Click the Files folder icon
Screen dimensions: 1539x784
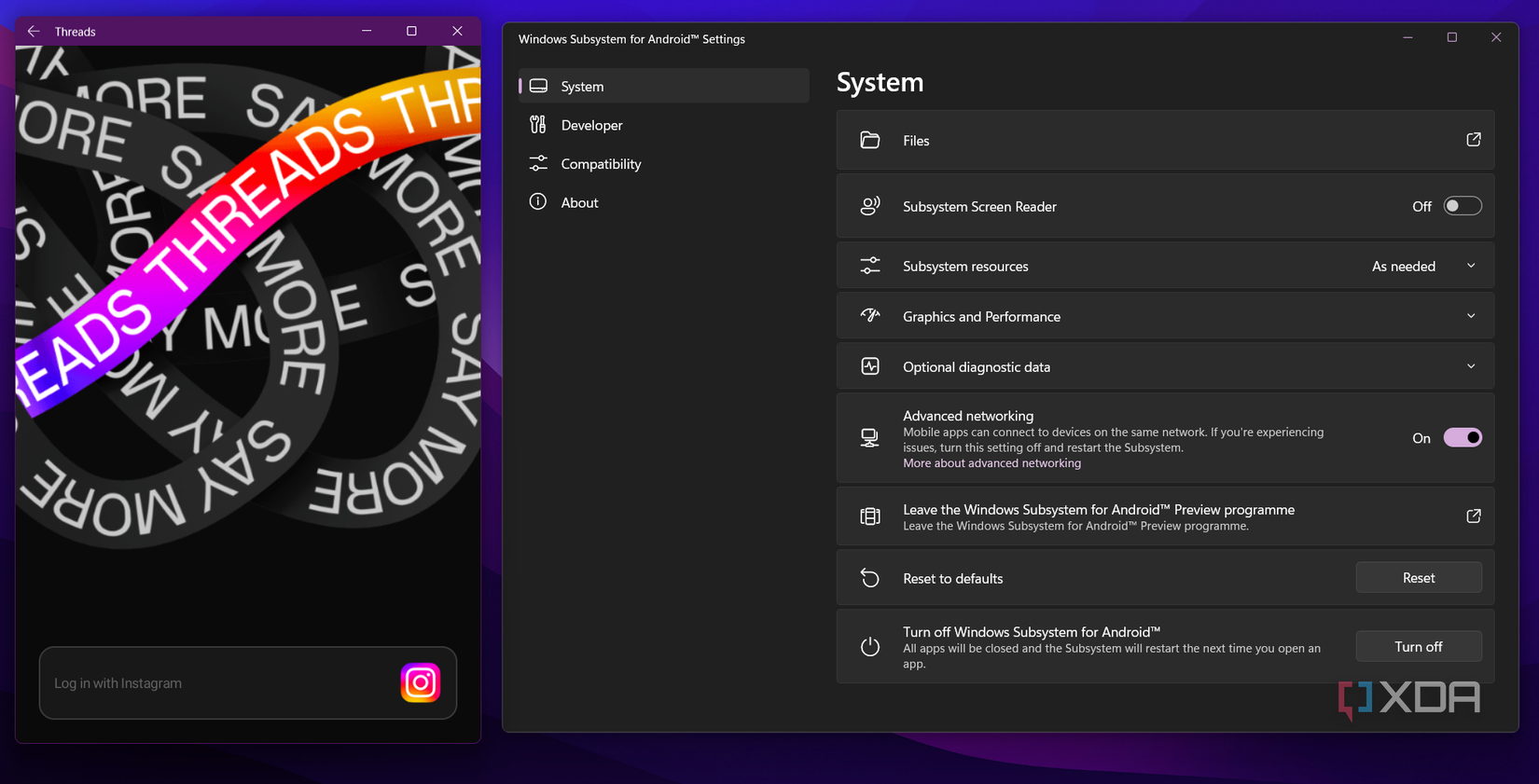[870, 140]
